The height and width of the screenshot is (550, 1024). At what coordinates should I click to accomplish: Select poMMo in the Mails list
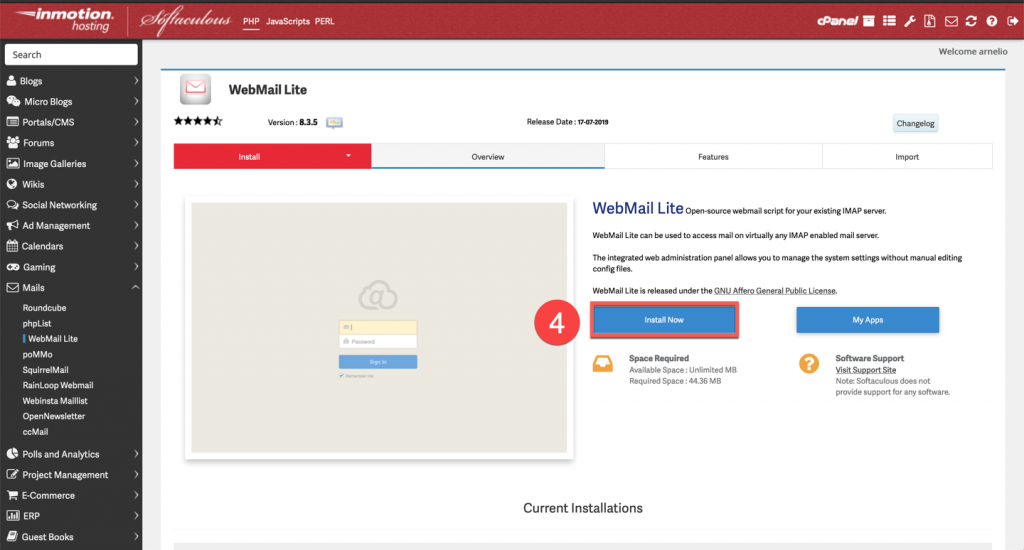click(37, 354)
